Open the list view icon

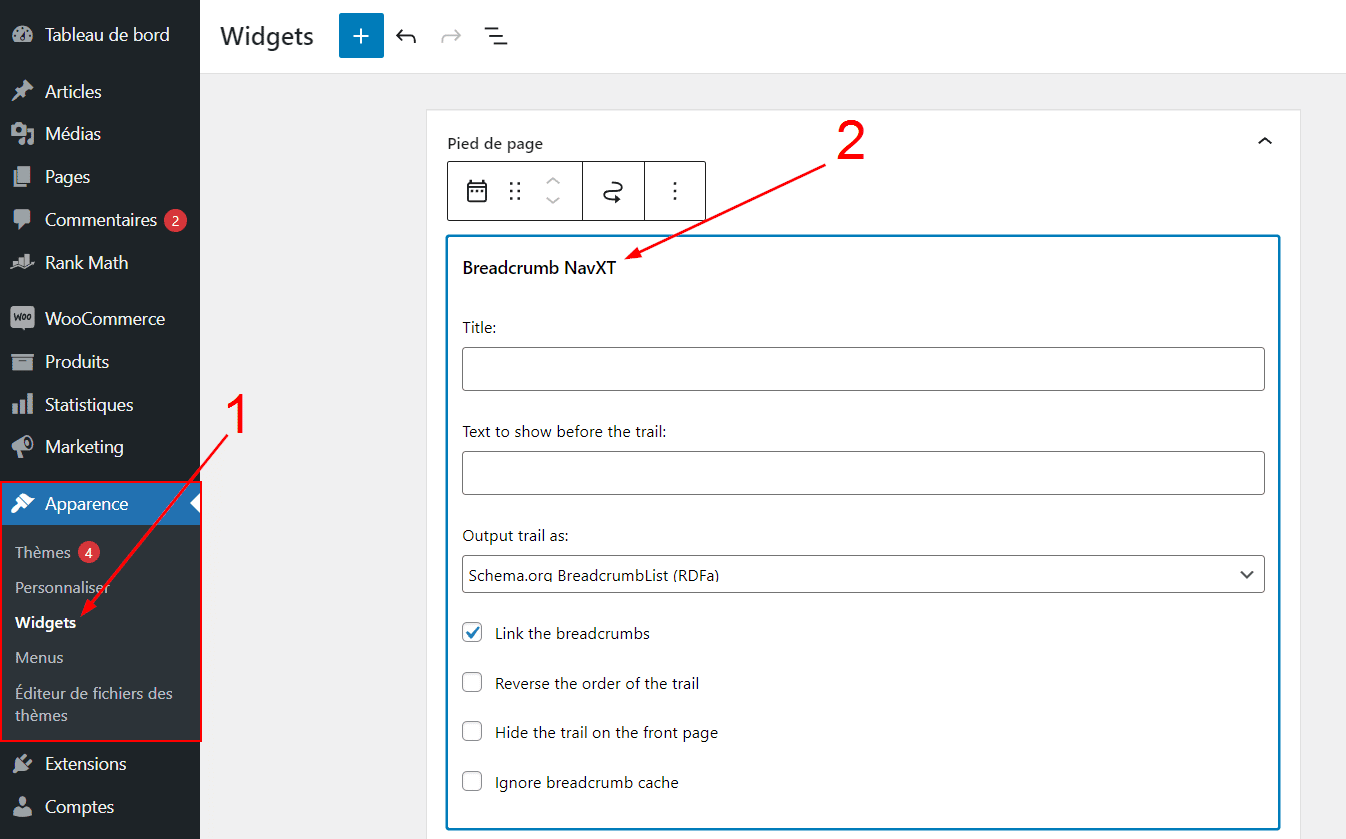[x=495, y=37]
